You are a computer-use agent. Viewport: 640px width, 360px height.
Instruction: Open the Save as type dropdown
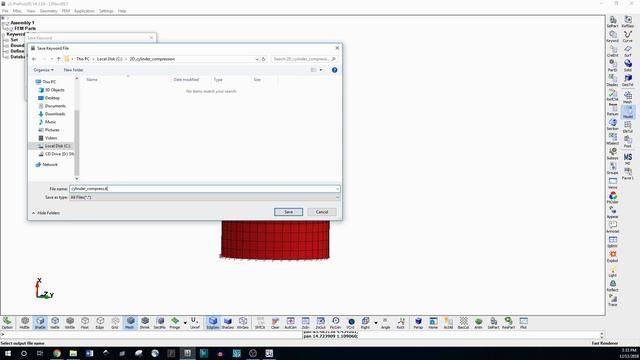click(x=204, y=197)
